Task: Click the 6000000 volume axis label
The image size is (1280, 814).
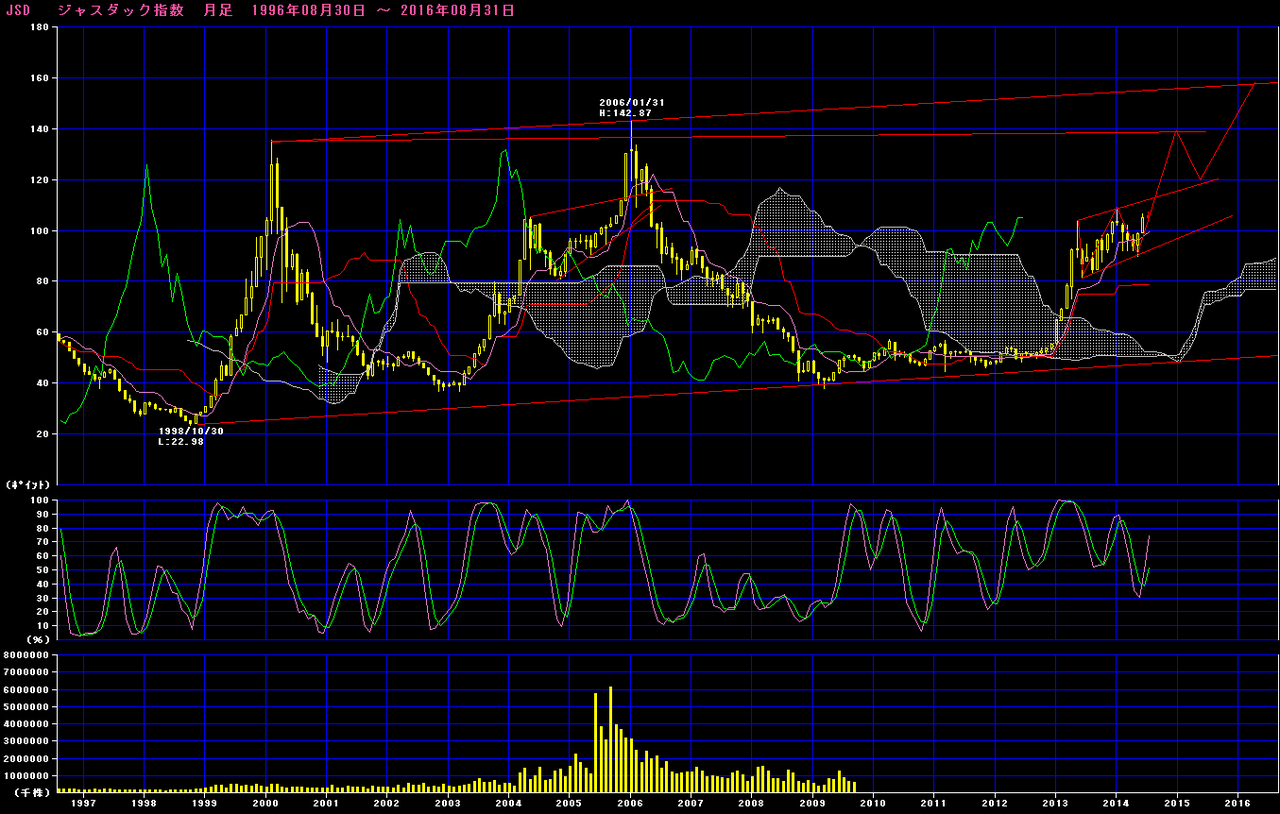Action: point(28,689)
